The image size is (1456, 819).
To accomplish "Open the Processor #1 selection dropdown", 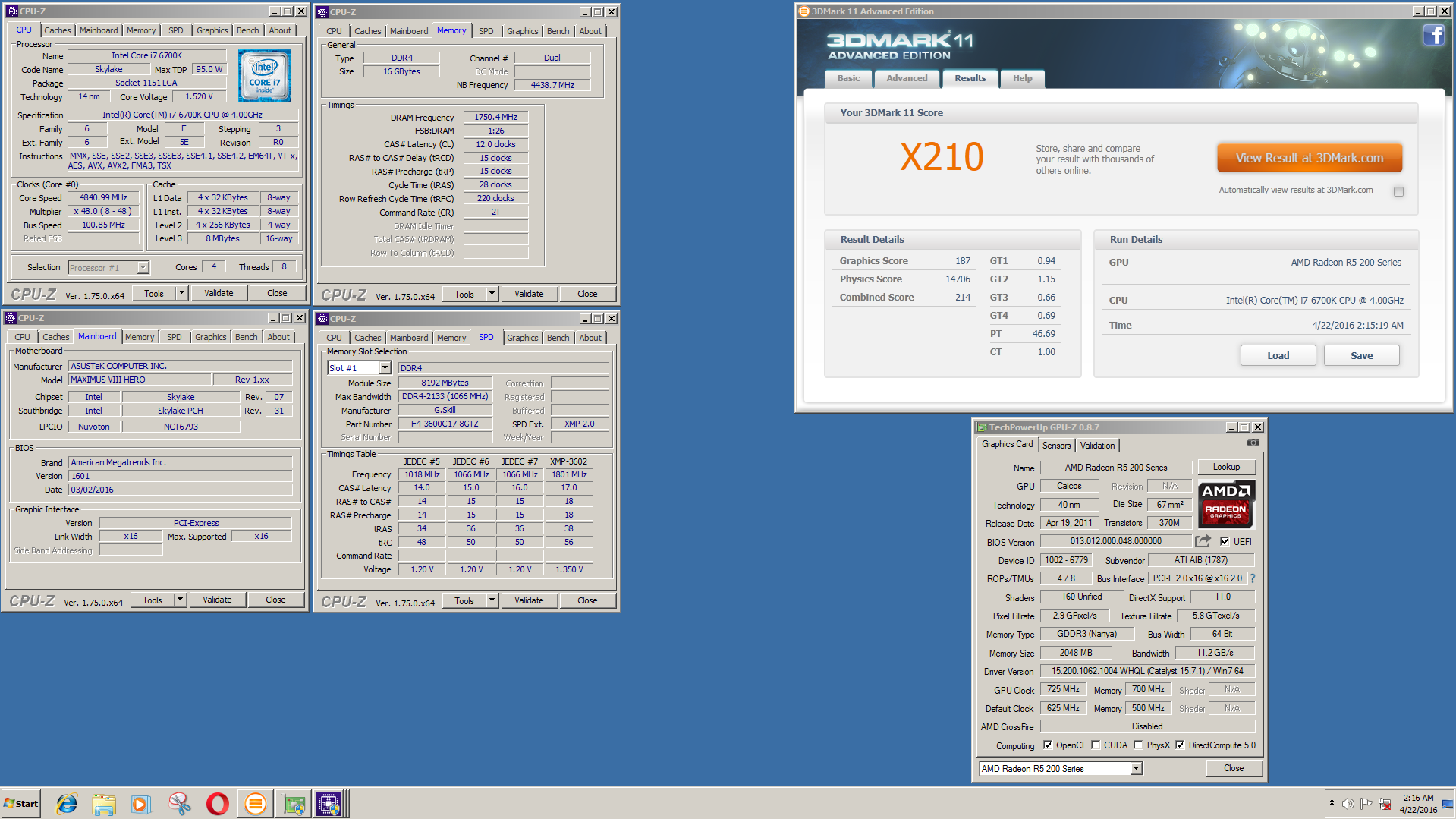I will (x=143, y=268).
